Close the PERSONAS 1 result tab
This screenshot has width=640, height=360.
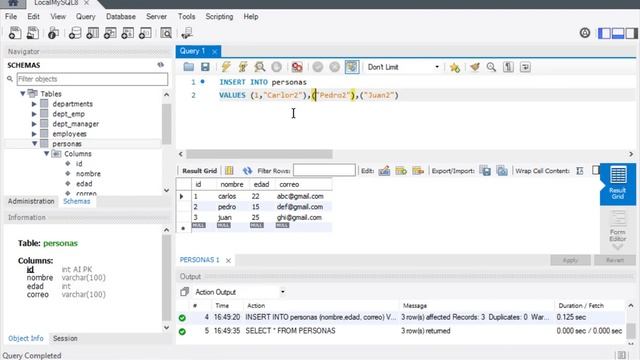[229, 260]
